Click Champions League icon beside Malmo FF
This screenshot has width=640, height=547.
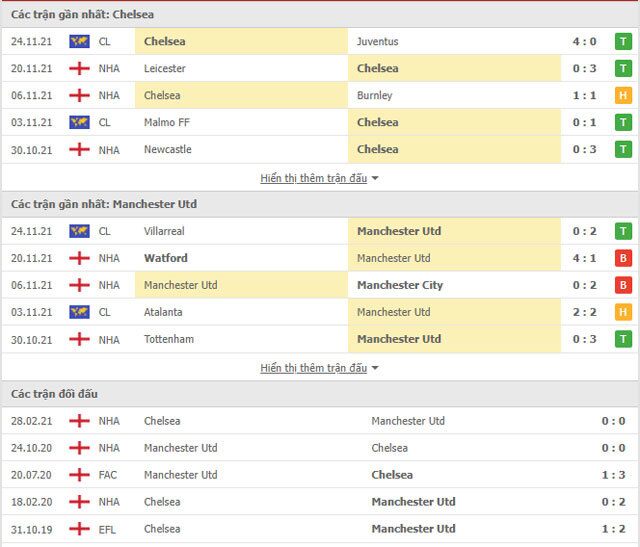coord(79,123)
